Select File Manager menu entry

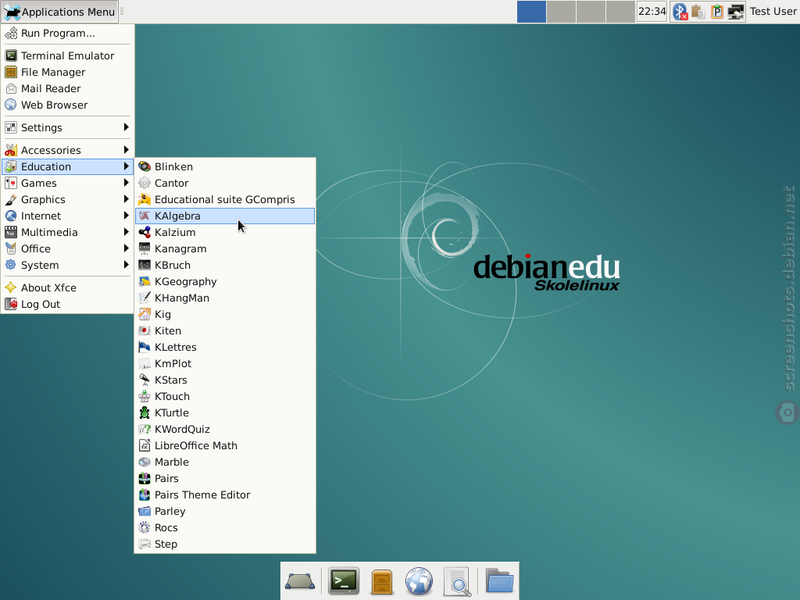click(x=67, y=72)
